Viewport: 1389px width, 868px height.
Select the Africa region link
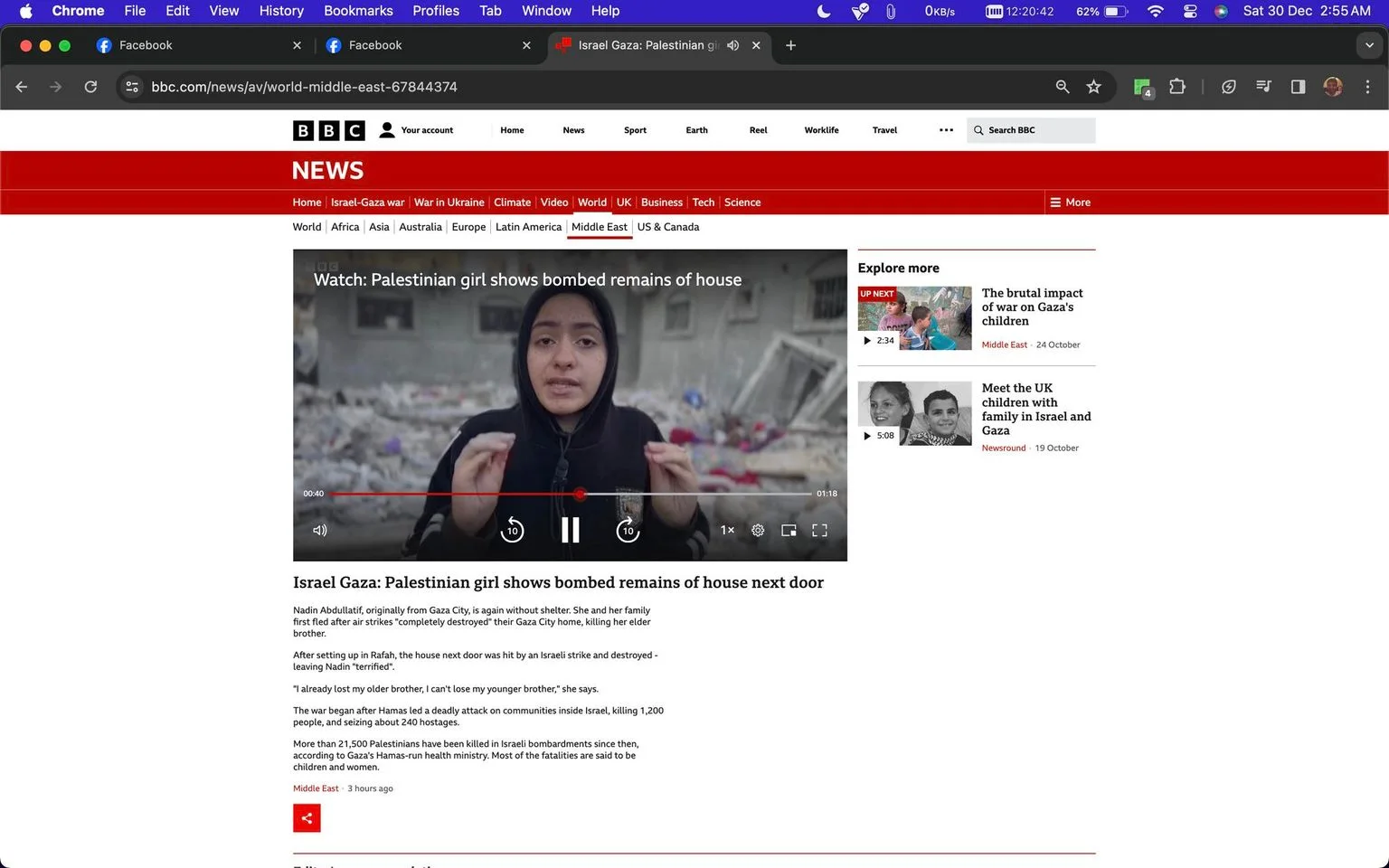tap(345, 227)
